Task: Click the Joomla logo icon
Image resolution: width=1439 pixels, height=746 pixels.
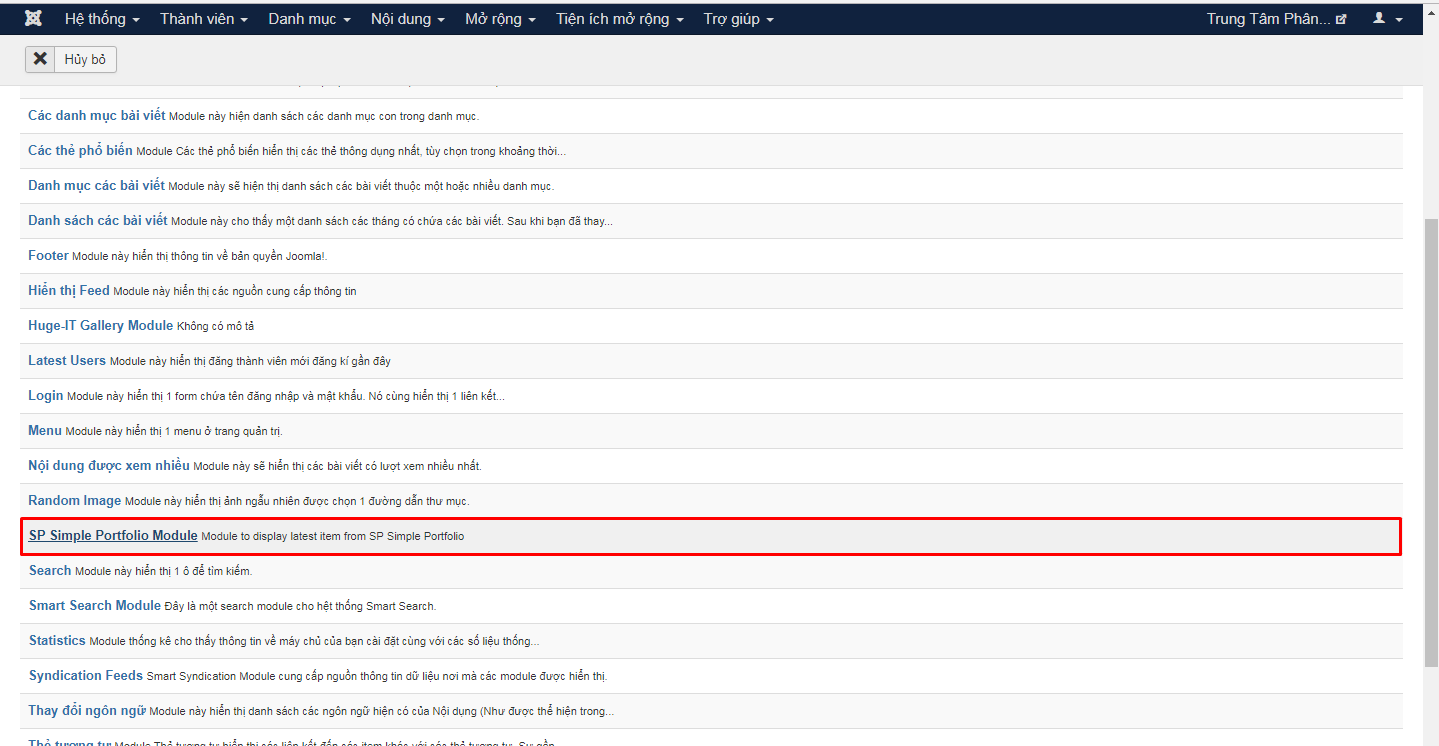Action: point(33,19)
